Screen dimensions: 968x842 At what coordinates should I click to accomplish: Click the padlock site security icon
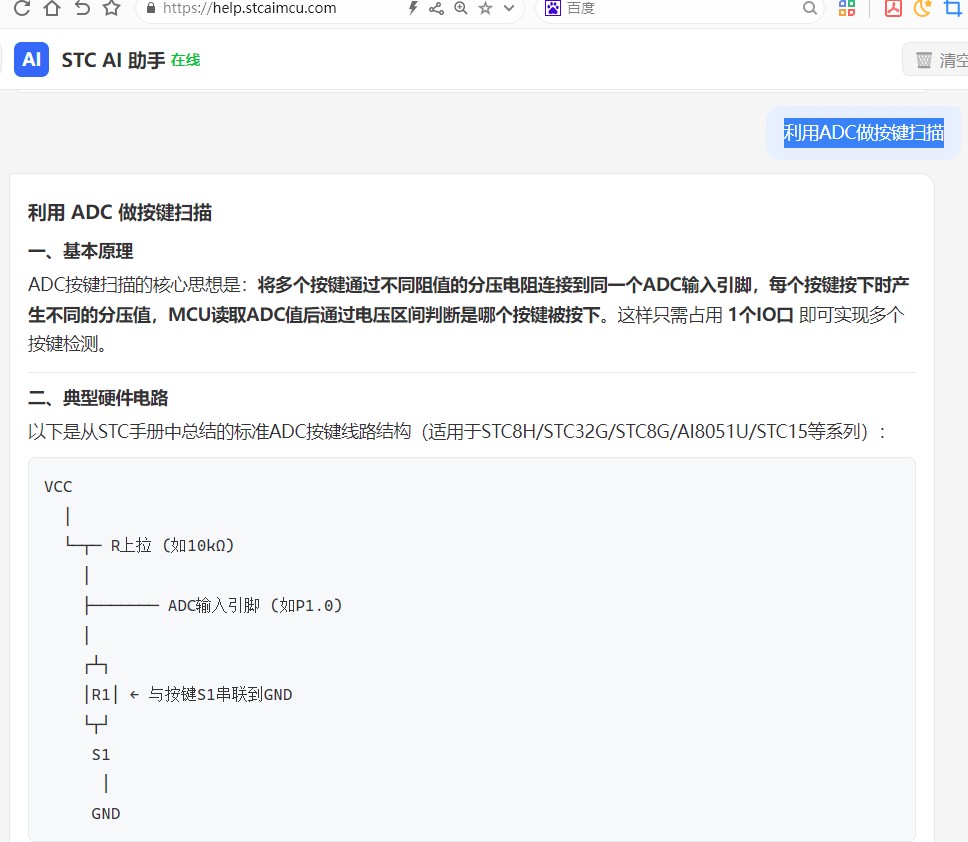coord(151,8)
